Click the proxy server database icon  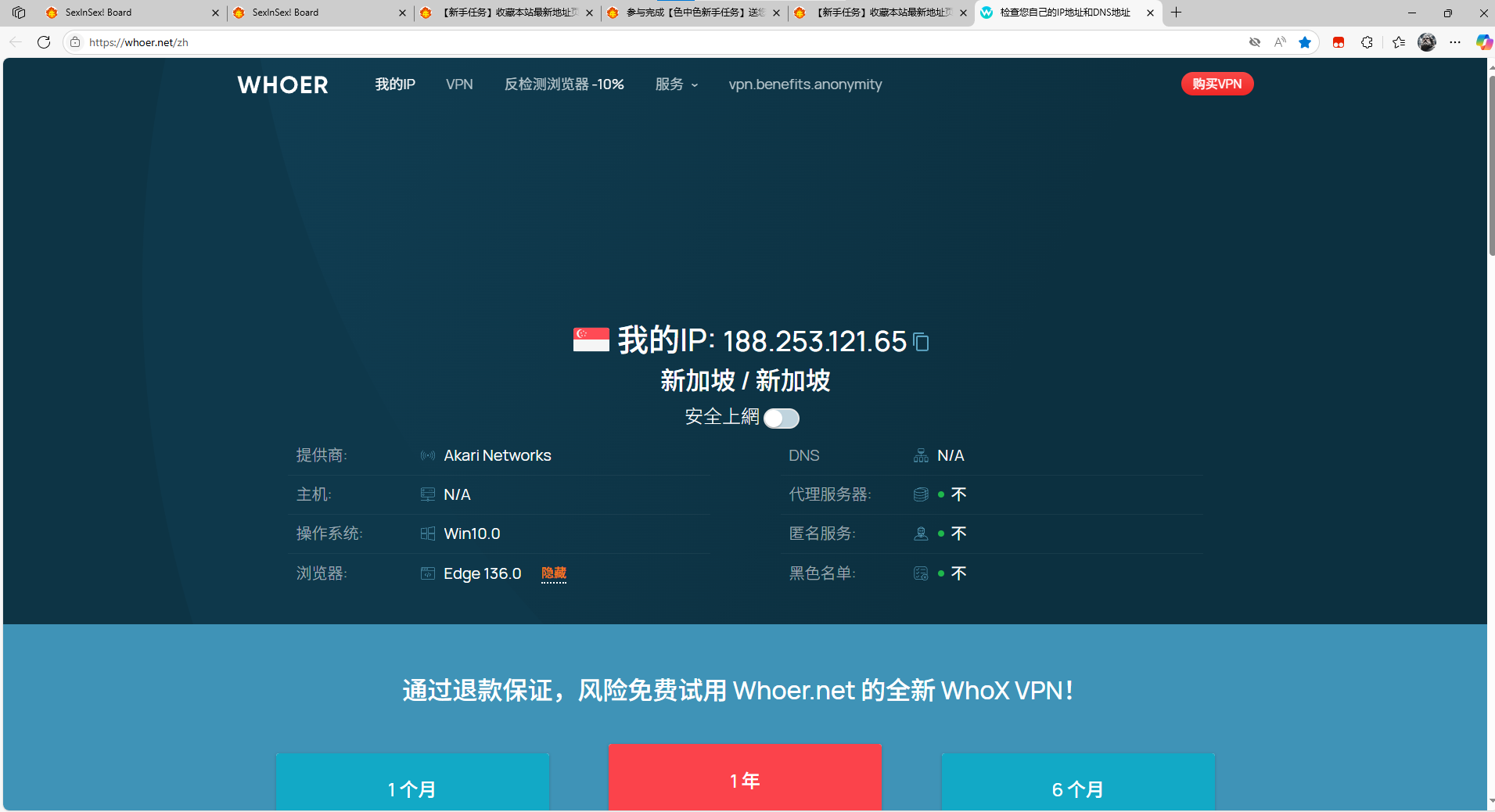pyautogui.click(x=921, y=494)
